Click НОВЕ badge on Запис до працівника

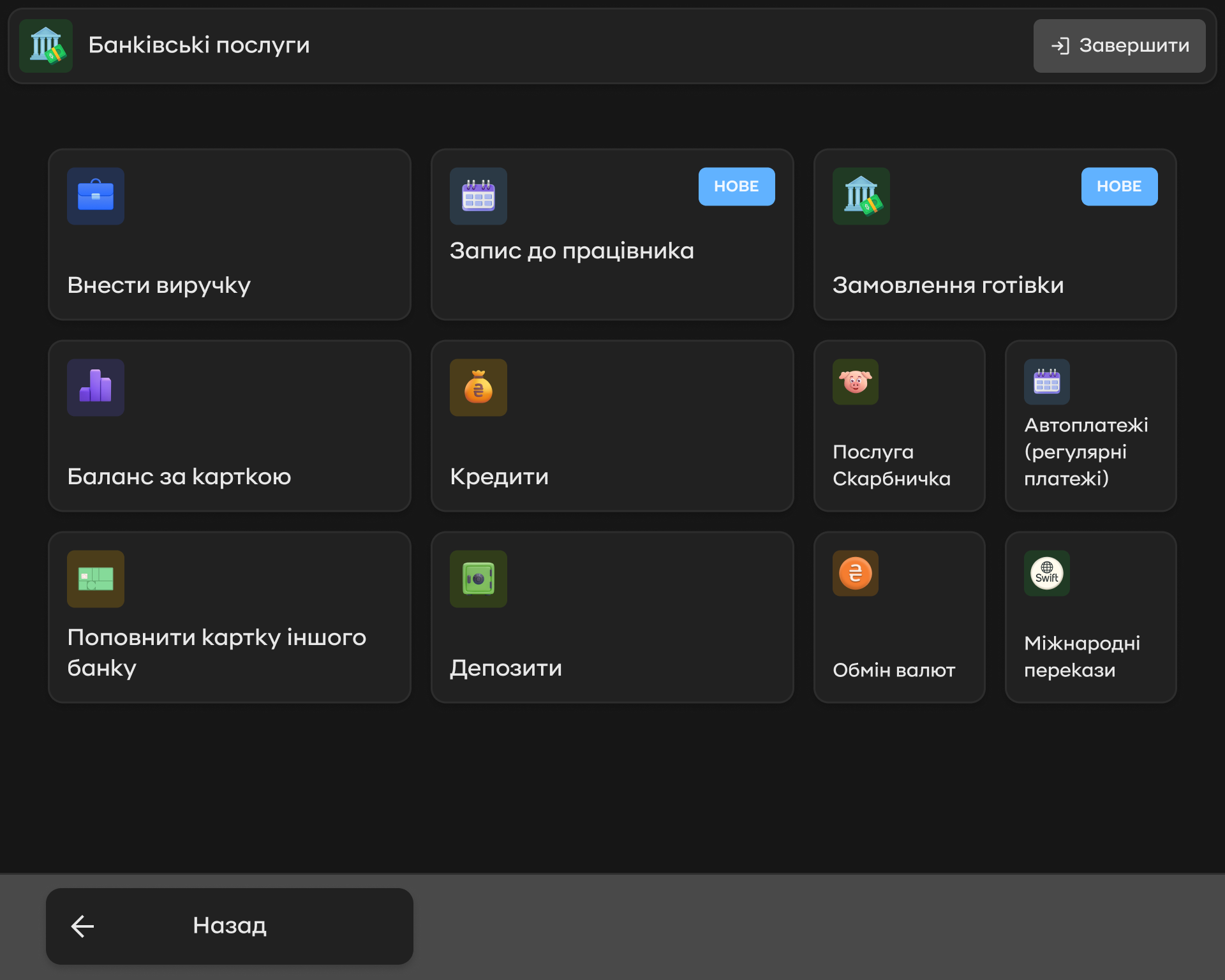pyautogui.click(x=737, y=186)
